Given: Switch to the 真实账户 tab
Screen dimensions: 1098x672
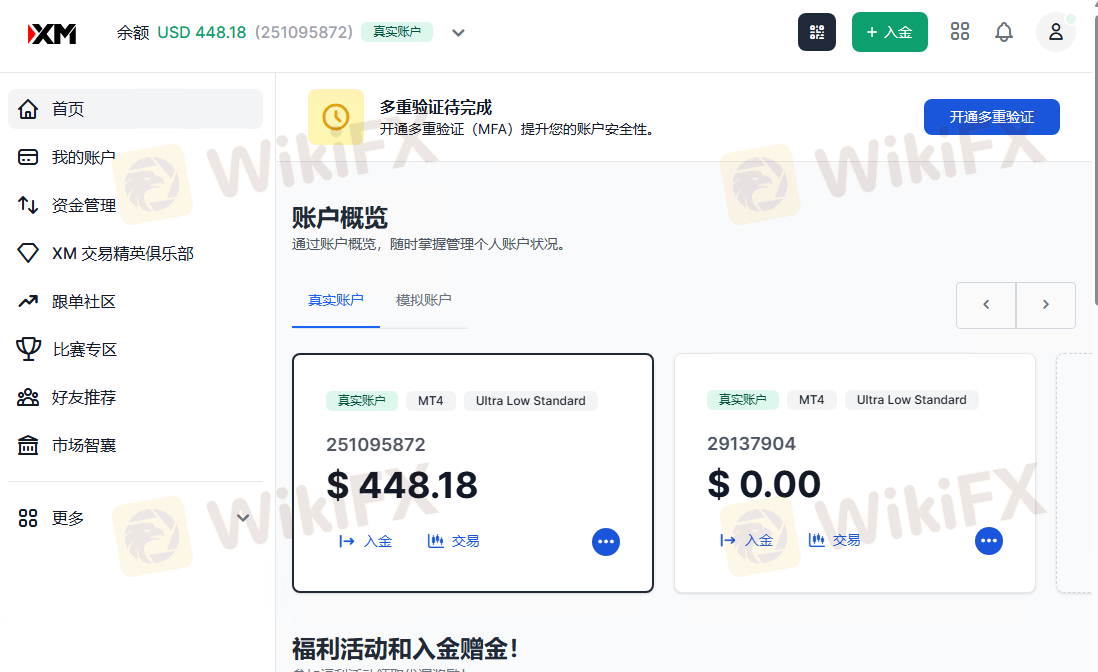Looking at the screenshot, I should (x=335, y=301).
